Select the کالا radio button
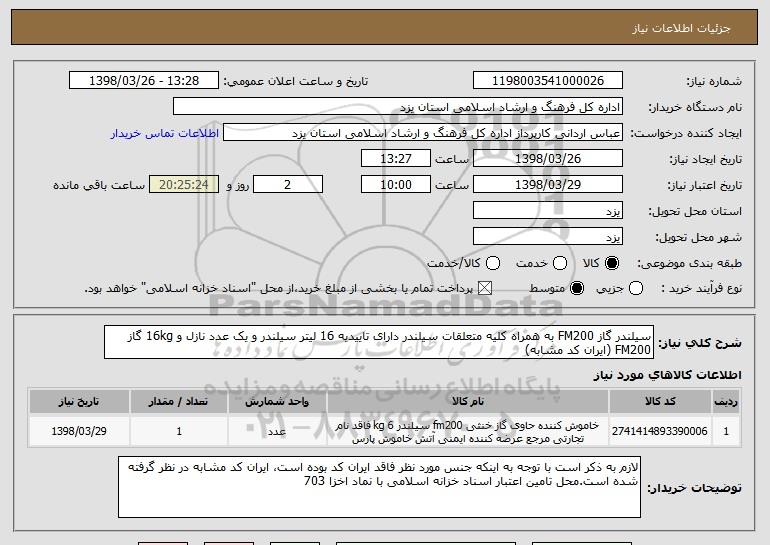 pos(612,263)
